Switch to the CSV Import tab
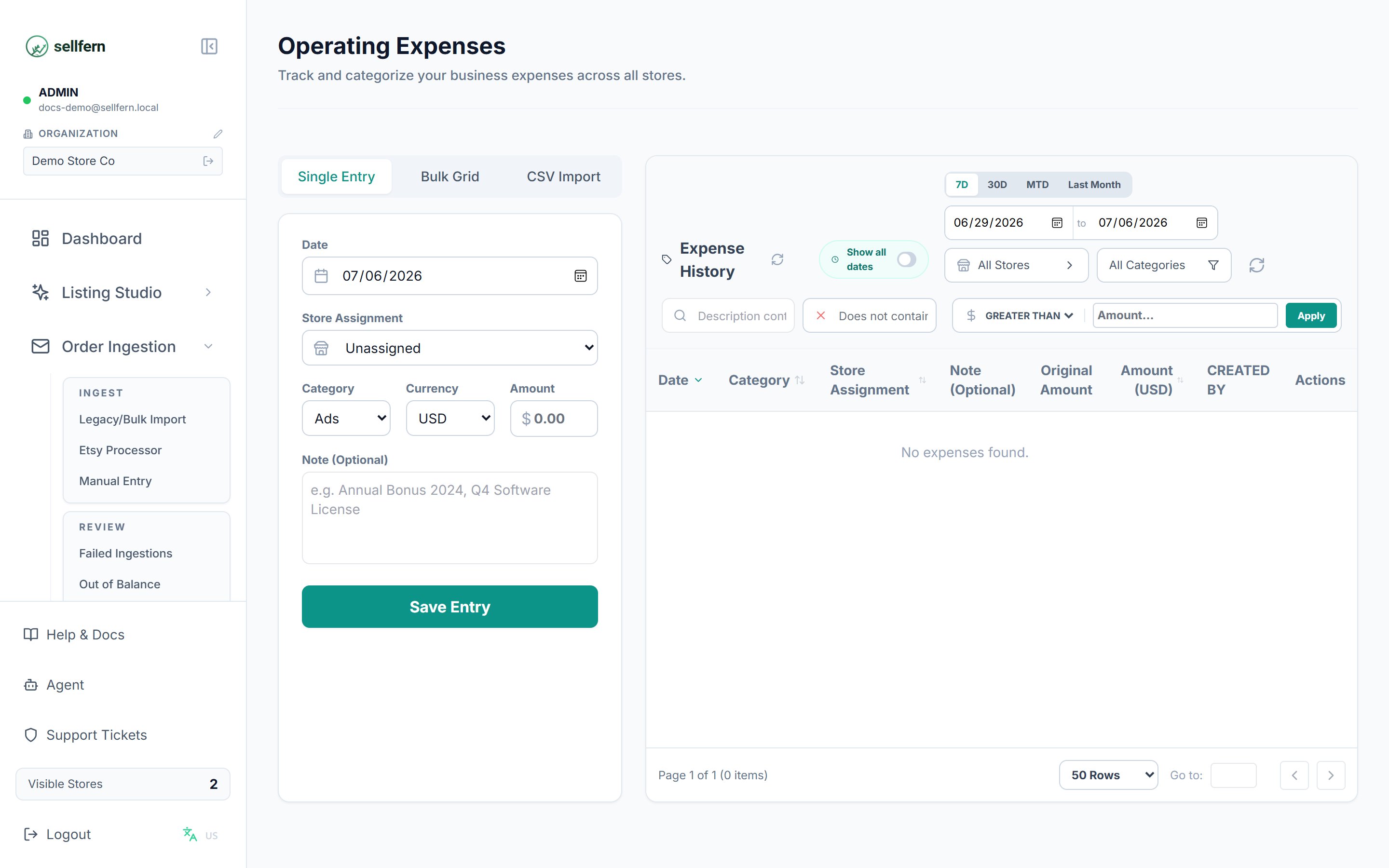This screenshot has width=1389, height=868. point(563,177)
